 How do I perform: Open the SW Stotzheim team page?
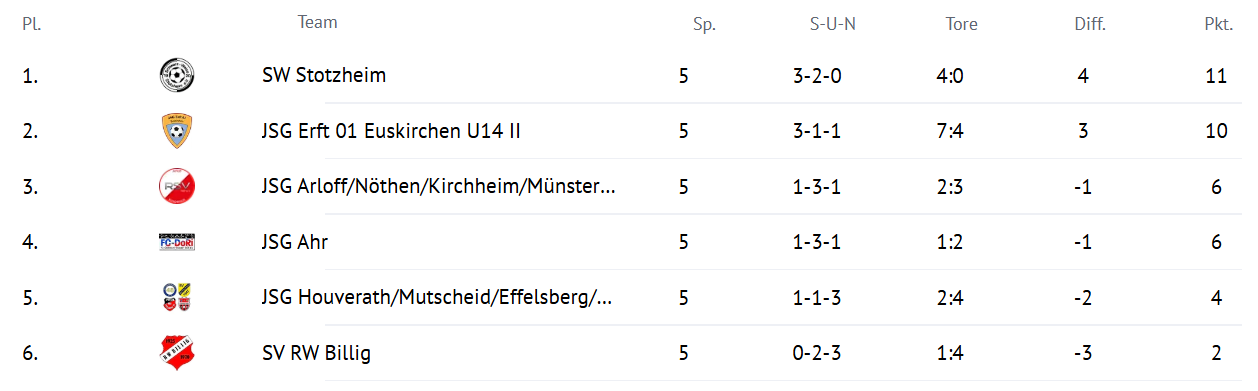324,75
